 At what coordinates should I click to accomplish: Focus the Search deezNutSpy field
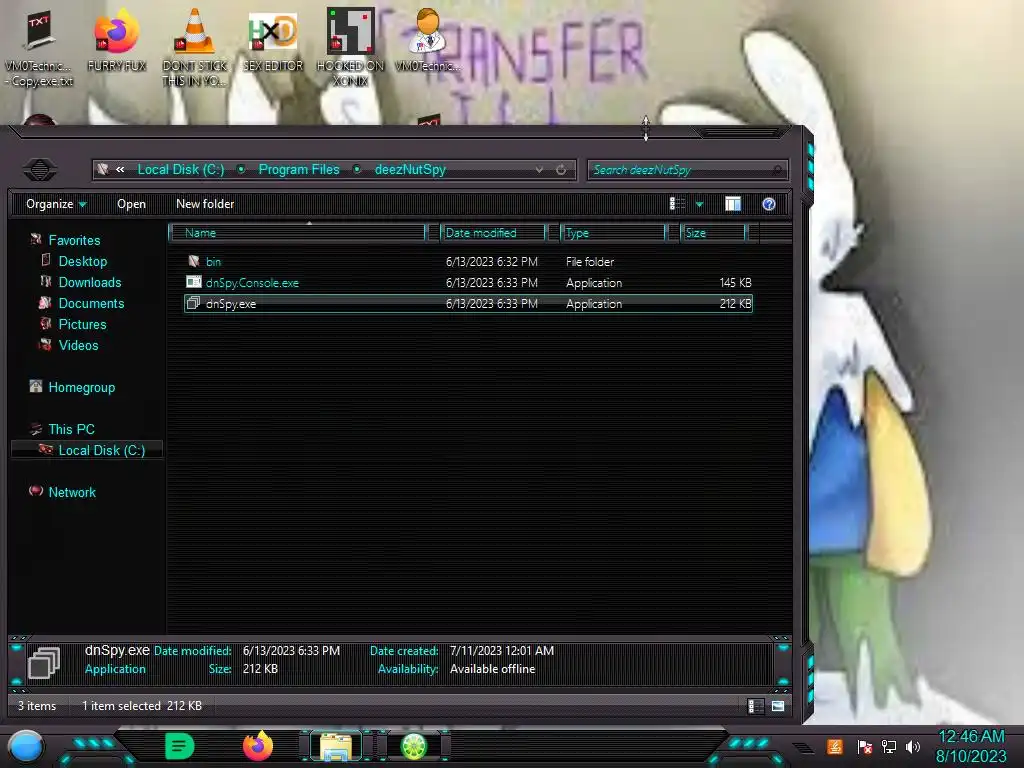[x=688, y=170]
